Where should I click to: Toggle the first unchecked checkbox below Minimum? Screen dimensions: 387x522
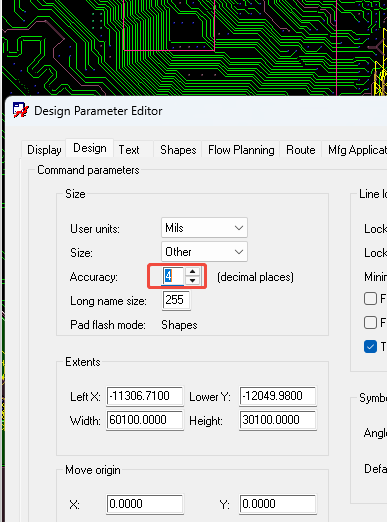(370, 299)
